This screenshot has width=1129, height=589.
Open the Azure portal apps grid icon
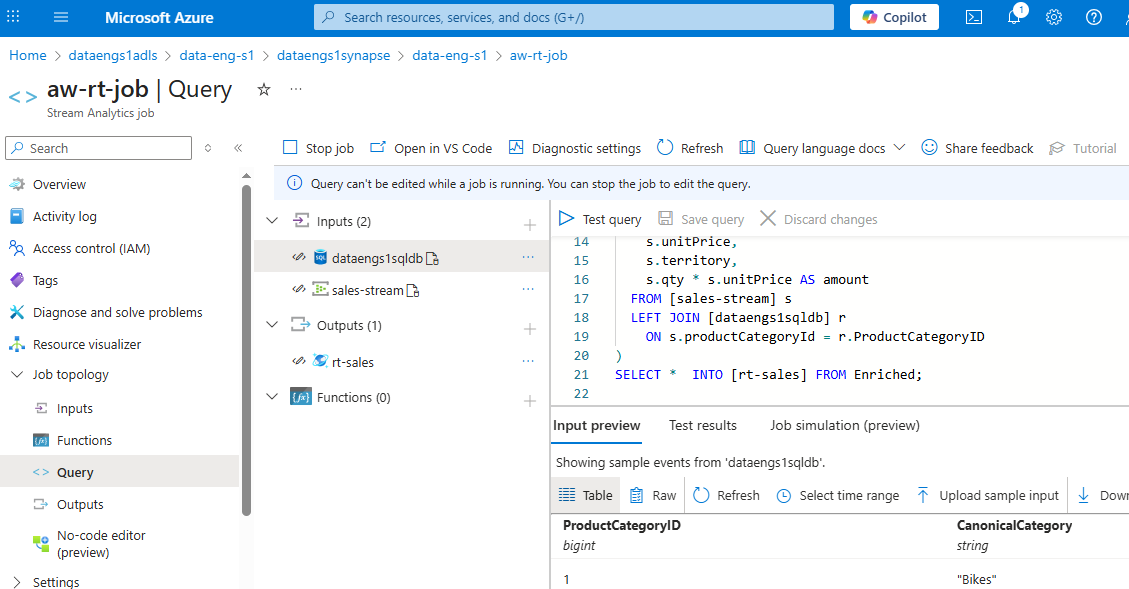pyautogui.click(x=13, y=16)
